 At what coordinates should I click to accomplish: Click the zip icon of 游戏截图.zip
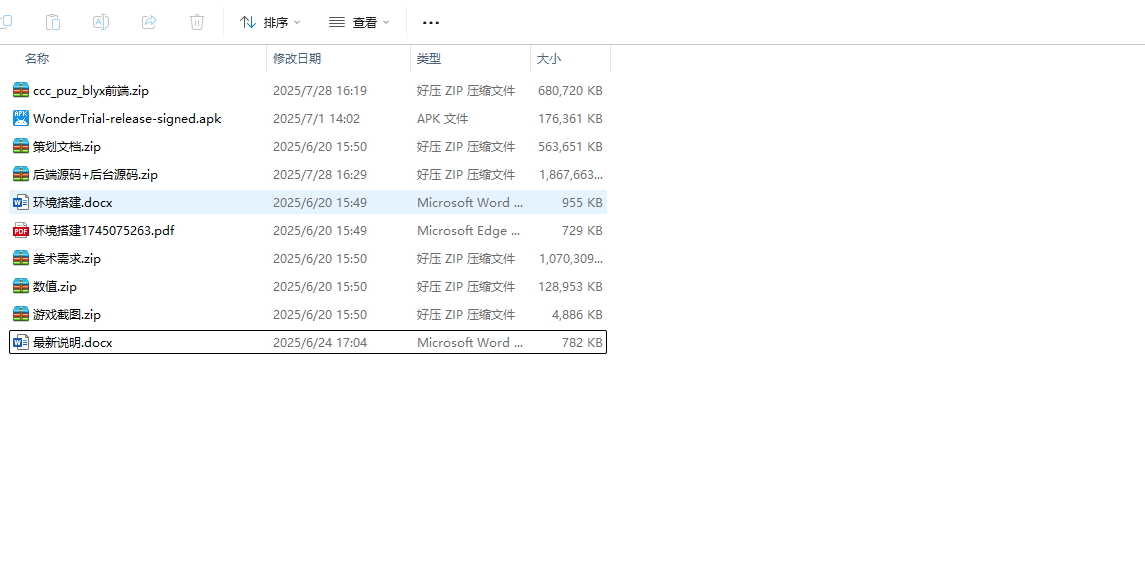pyautogui.click(x=21, y=315)
